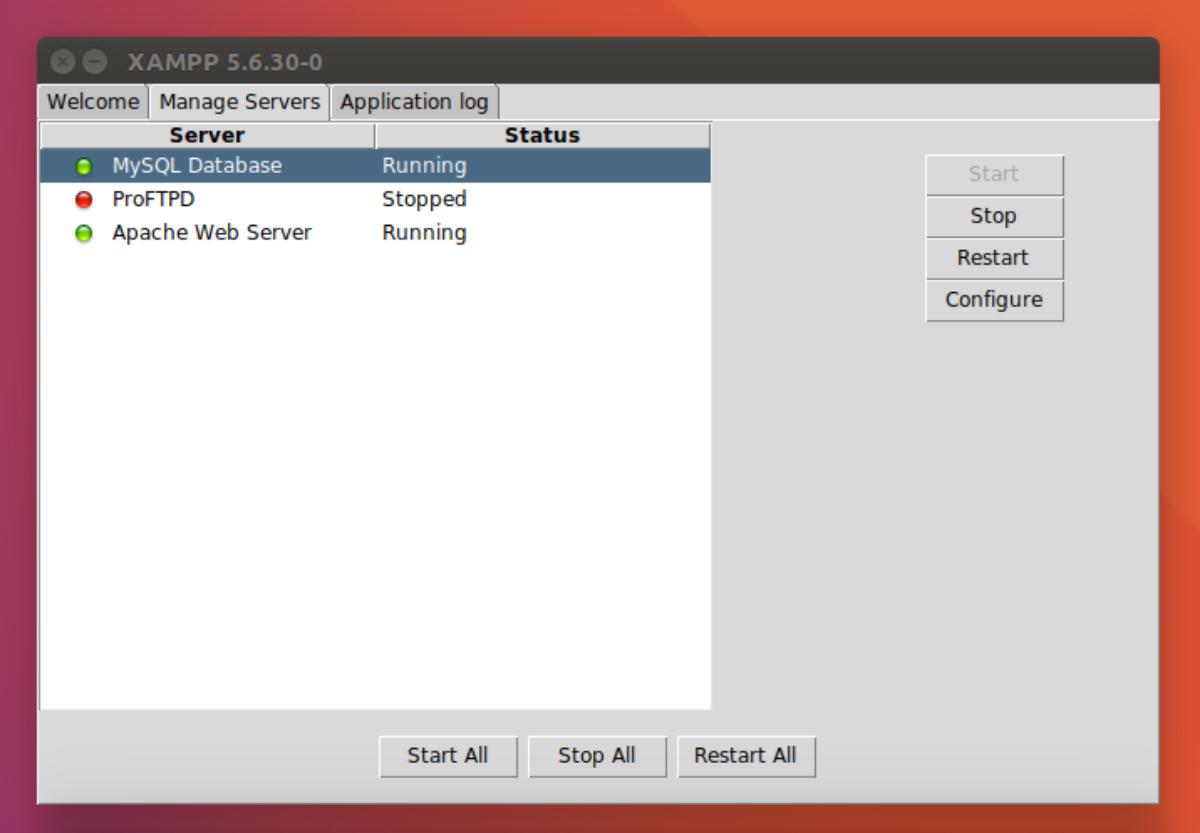Image resolution: width=1200 pixels, height=833 pixels.
Task: Restart the selected server with Restart button
Action: click(x=994, y=258)
